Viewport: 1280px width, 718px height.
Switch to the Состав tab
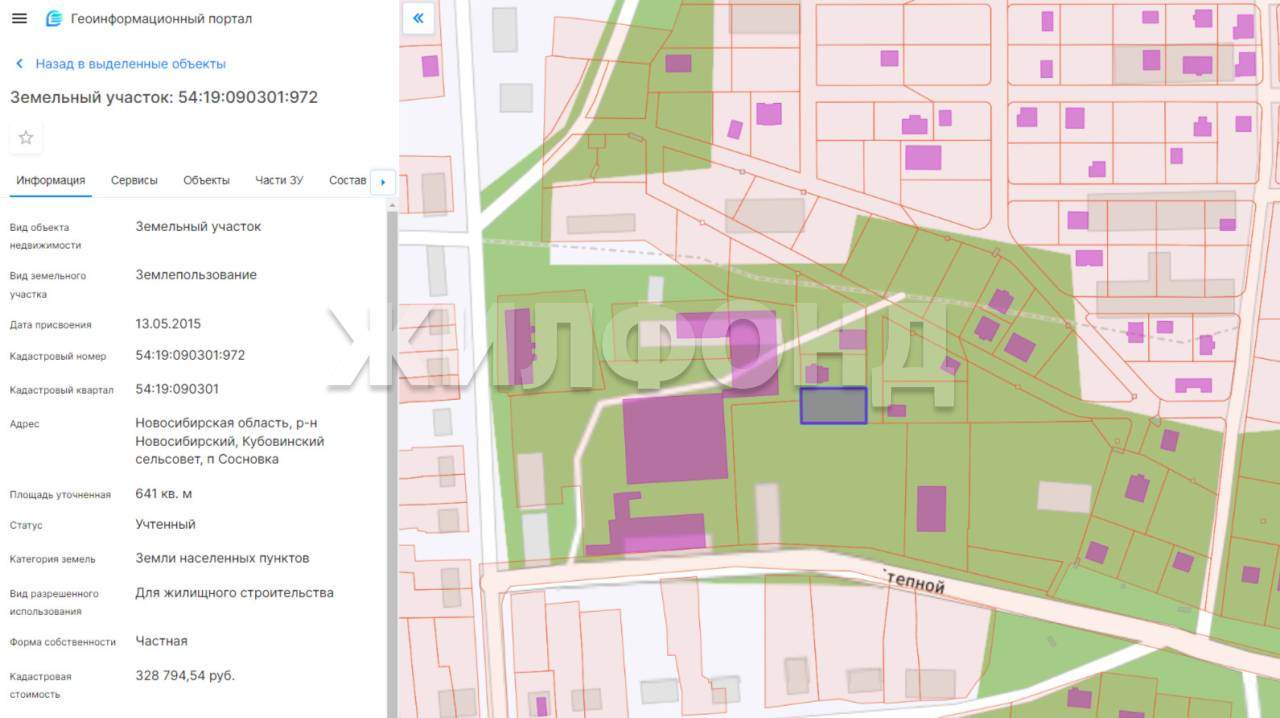tap(347, 180)
